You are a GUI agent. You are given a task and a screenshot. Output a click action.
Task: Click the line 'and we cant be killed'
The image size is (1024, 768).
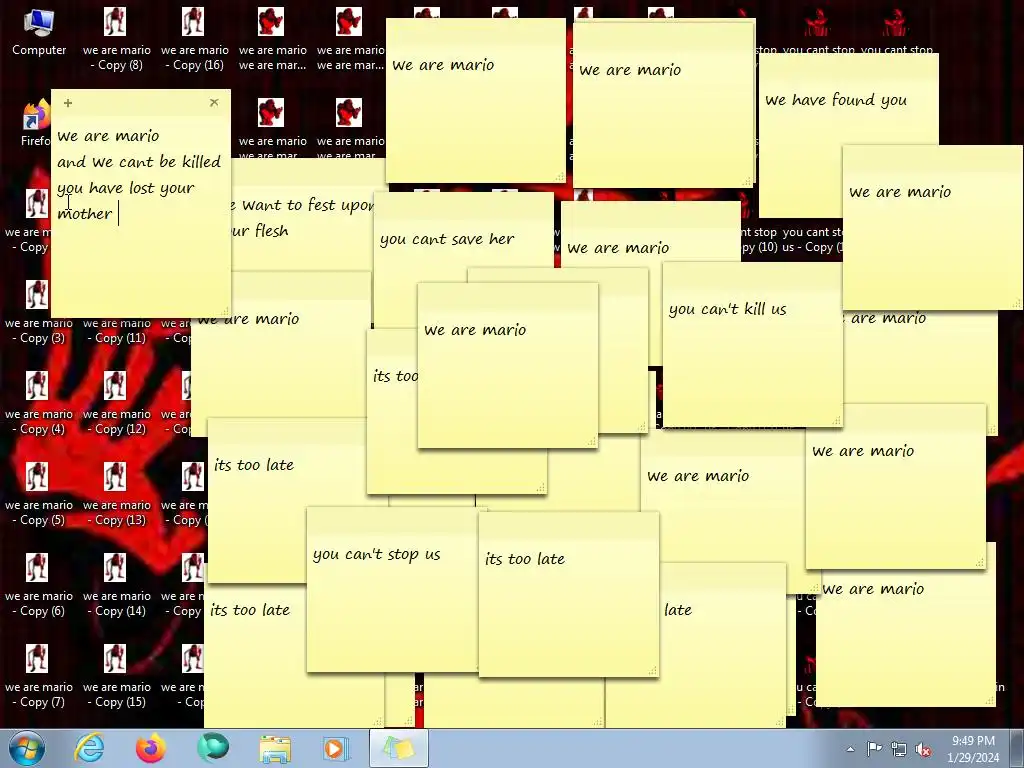(x=139, y=161)
